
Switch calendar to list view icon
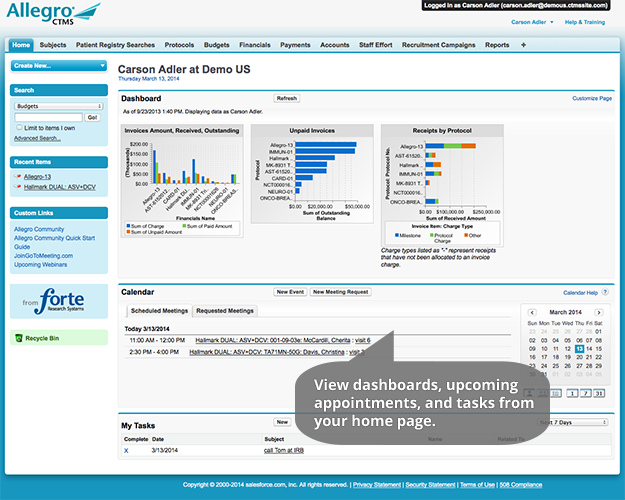tap(556, 394)
